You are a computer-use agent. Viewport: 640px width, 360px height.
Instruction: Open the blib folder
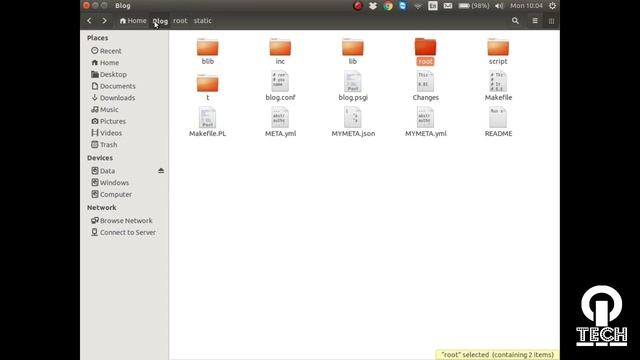coord(207,51)
